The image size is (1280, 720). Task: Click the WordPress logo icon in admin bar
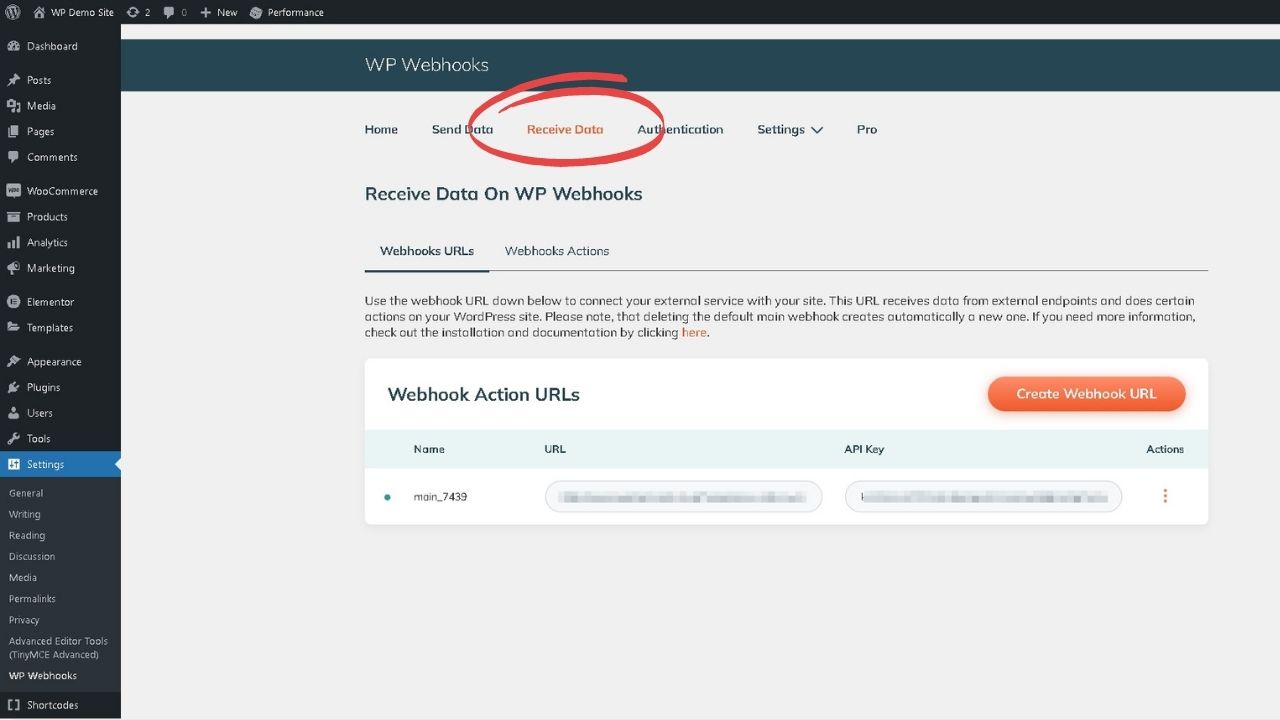point(13,12)
